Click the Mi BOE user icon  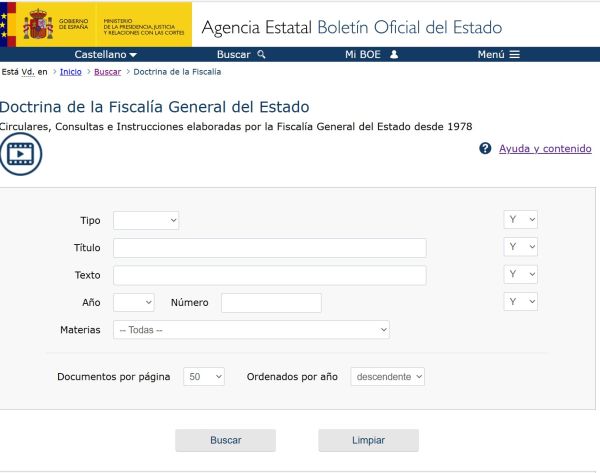coord(394,54)
